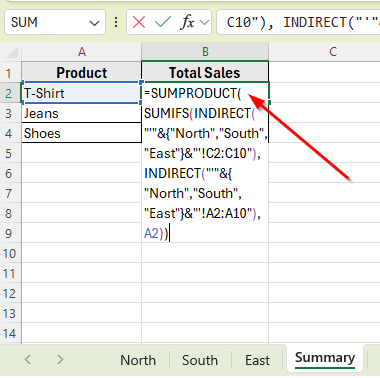Click cell A4 containing Shoes

coord(82,133)
